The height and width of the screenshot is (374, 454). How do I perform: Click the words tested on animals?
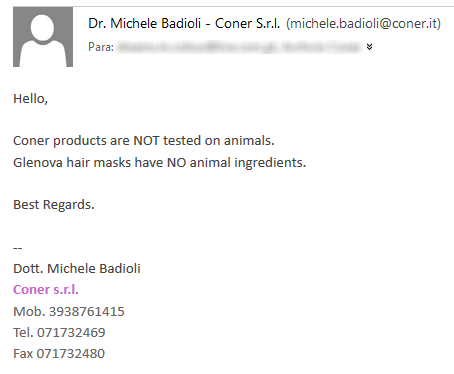(x=219, y=141)
